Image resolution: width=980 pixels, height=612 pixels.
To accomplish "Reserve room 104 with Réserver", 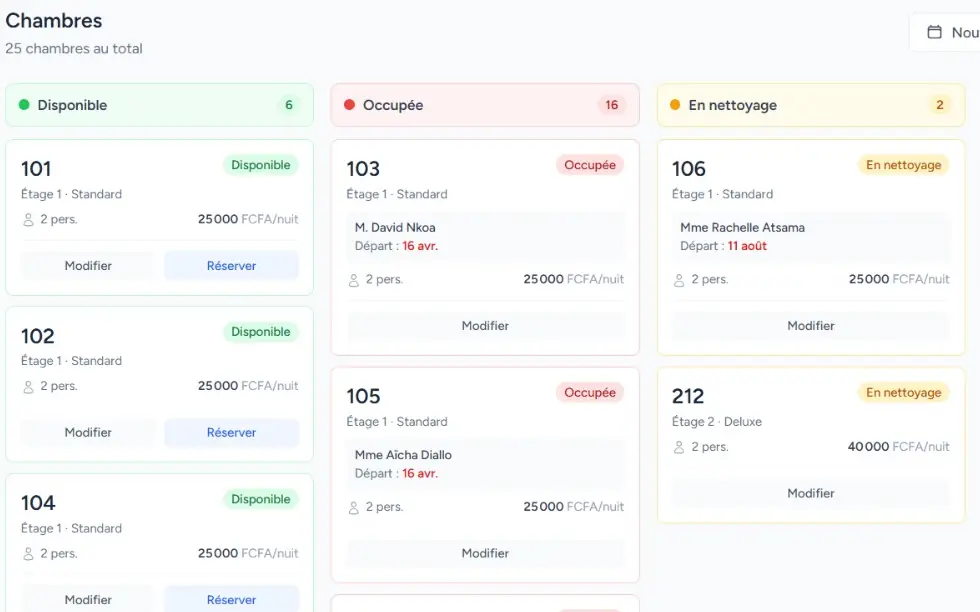I will point(231,599).
